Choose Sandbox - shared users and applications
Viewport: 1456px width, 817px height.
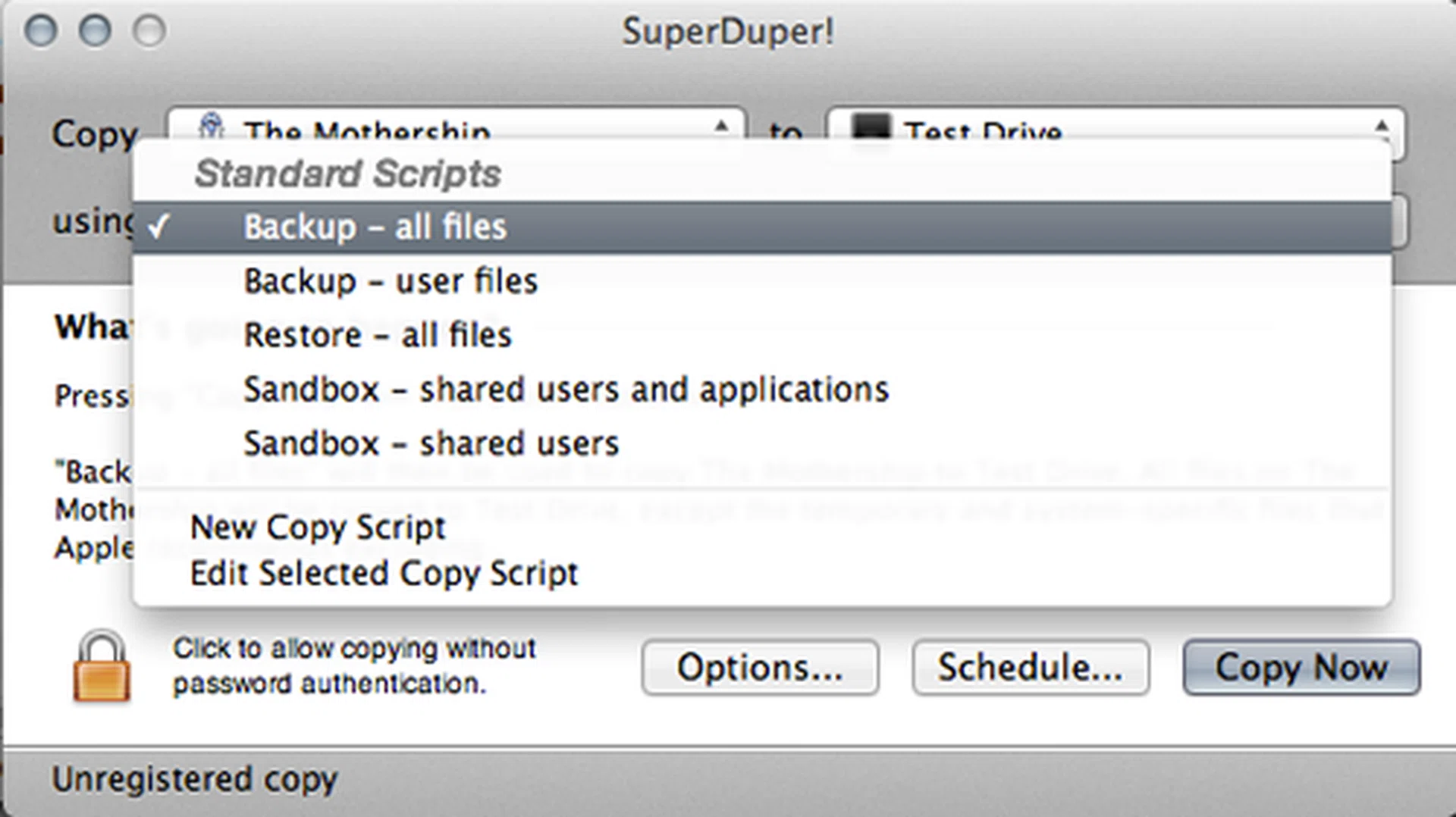[x=566, y=389]
